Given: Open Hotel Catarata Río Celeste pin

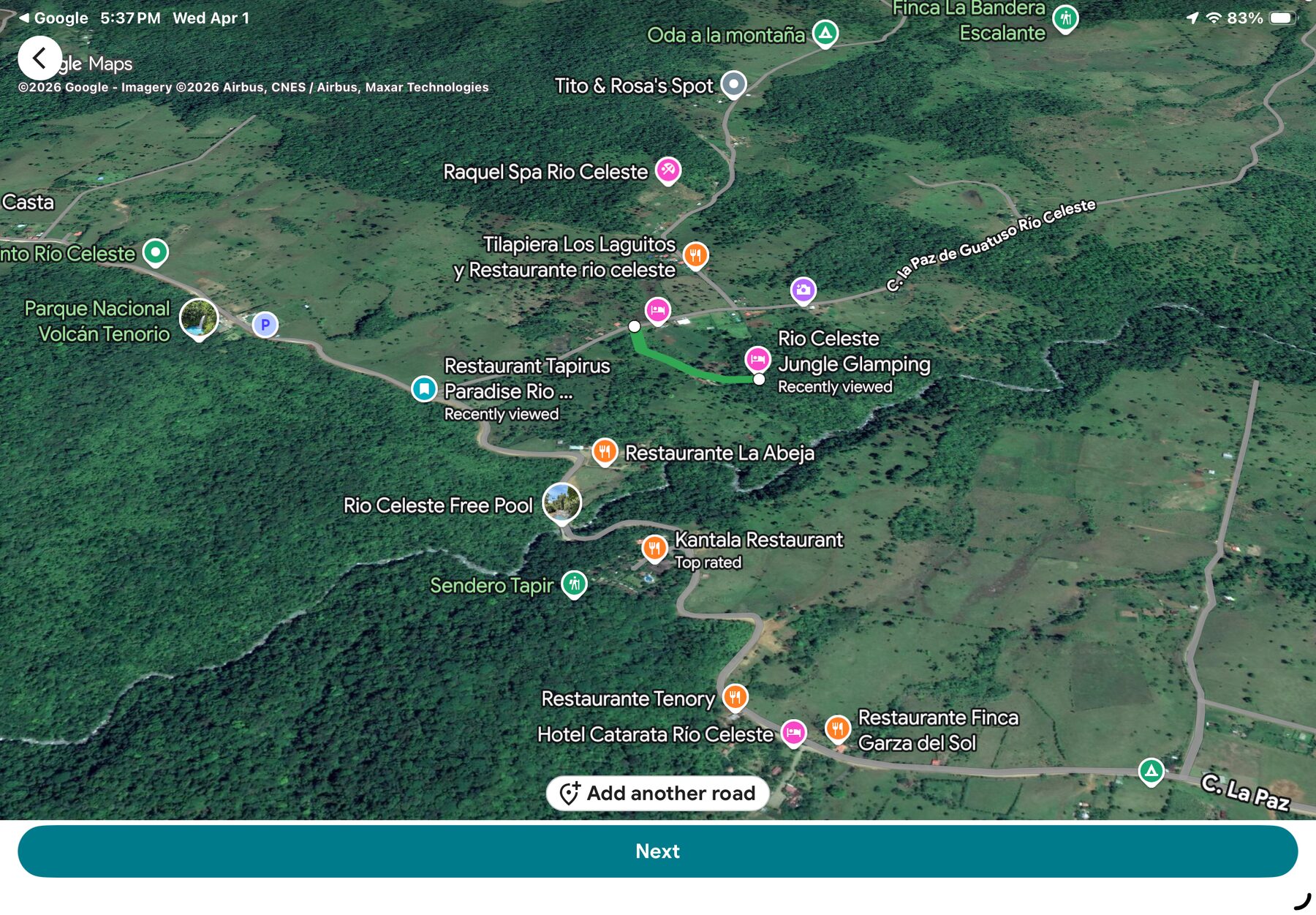Looking at the screenshot, I should click(793, 732).
